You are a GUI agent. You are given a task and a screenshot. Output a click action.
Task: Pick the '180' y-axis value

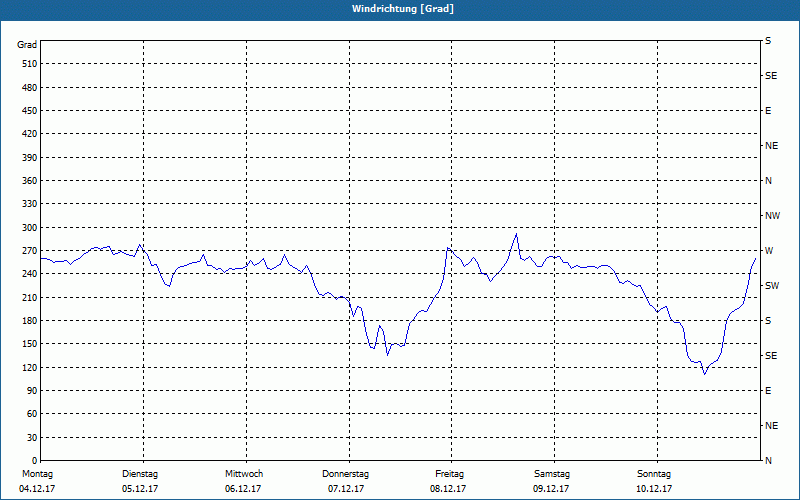coord(30,321)
